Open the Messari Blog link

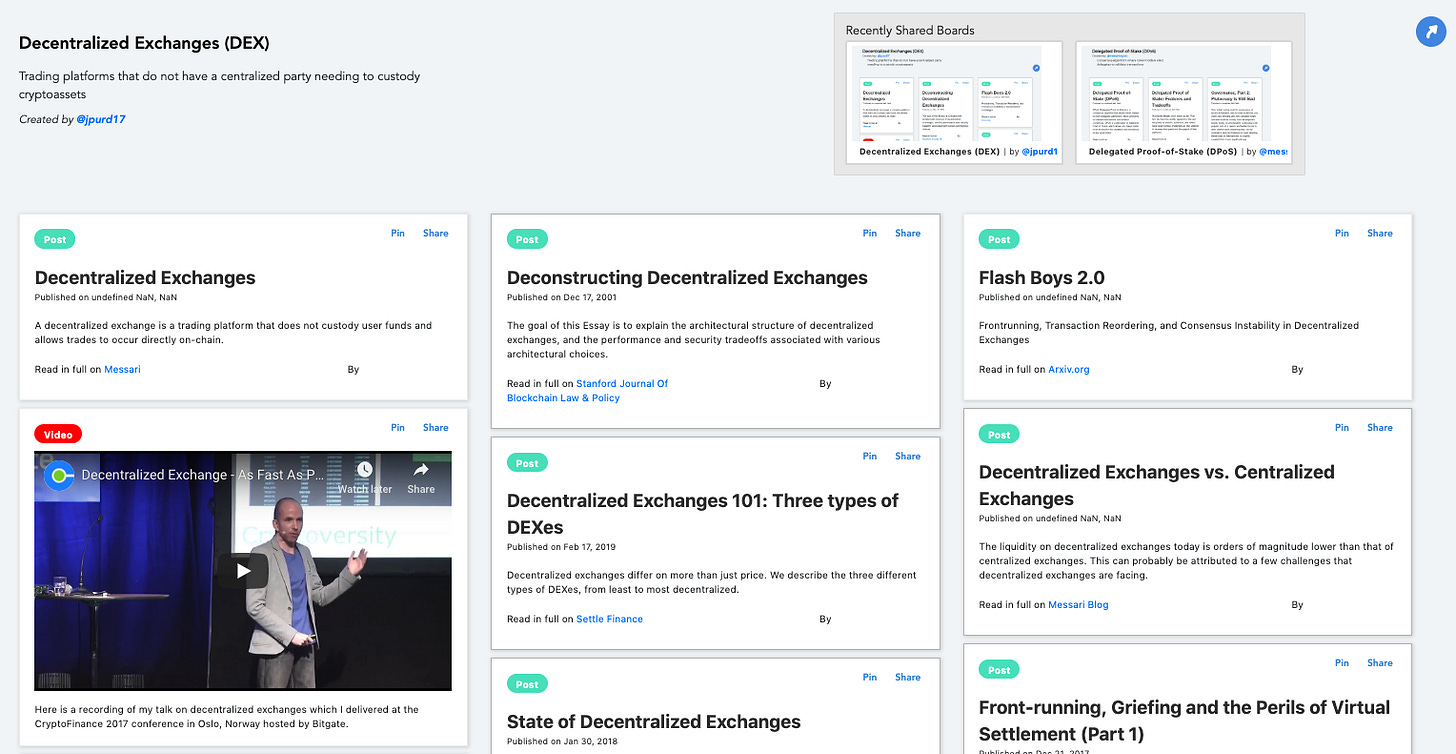point(1078,604)
